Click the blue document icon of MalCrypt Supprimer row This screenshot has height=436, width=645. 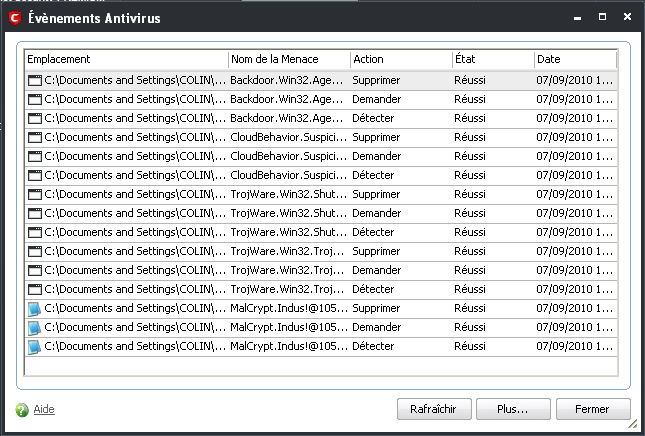coord(34,308)
